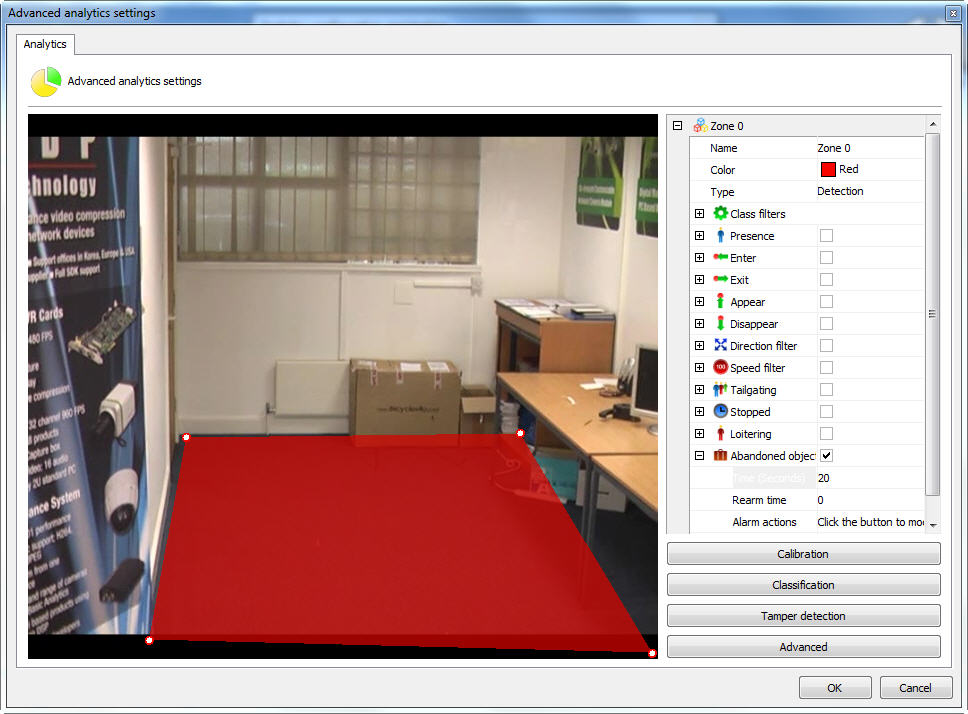
Task: Click the Speed filter red icon
Action: (x=720, y=367)
